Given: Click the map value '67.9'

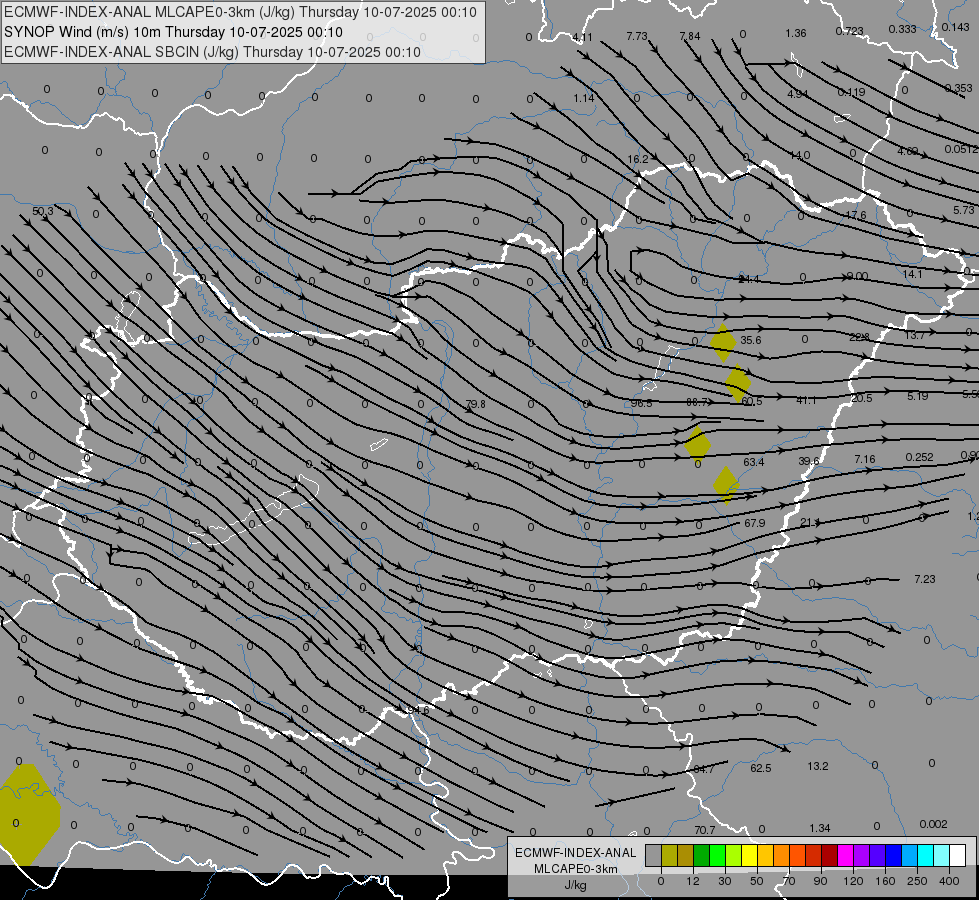Looking at the screenshot, I should [754, 523].
